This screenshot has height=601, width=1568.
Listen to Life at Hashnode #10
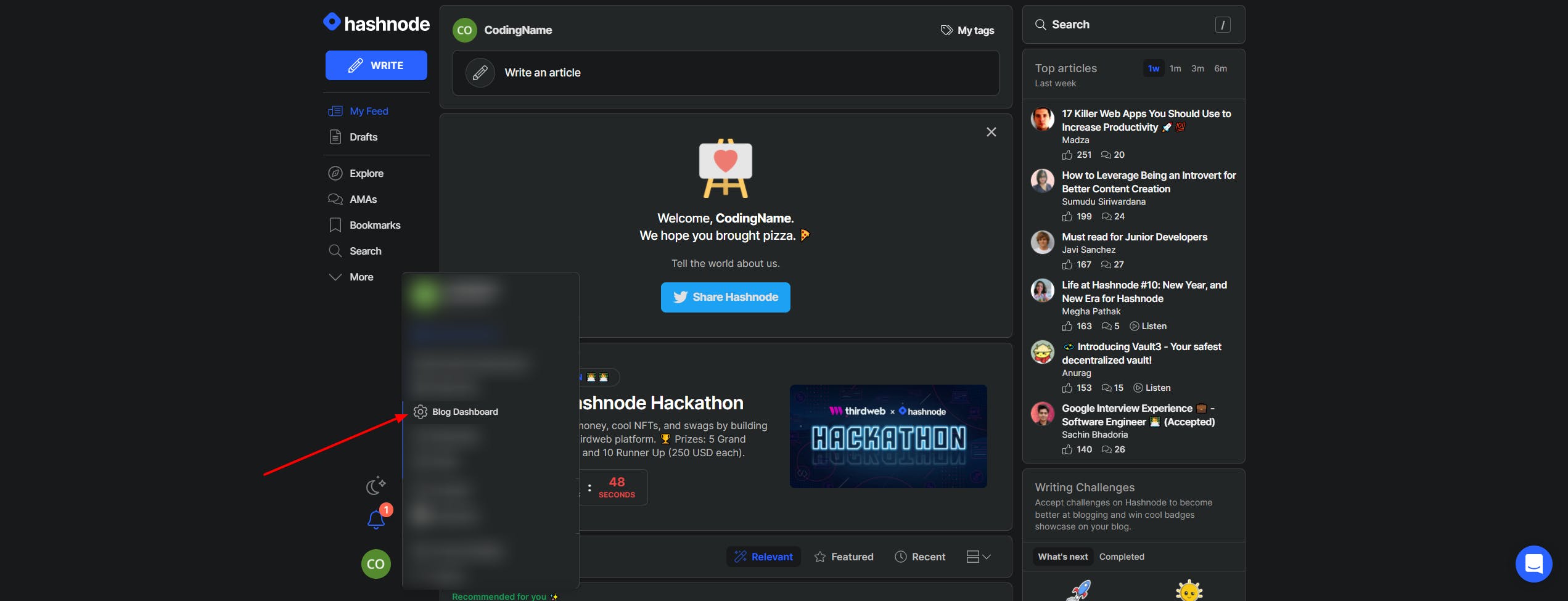pyautogui.click(x=1148, y=326)
